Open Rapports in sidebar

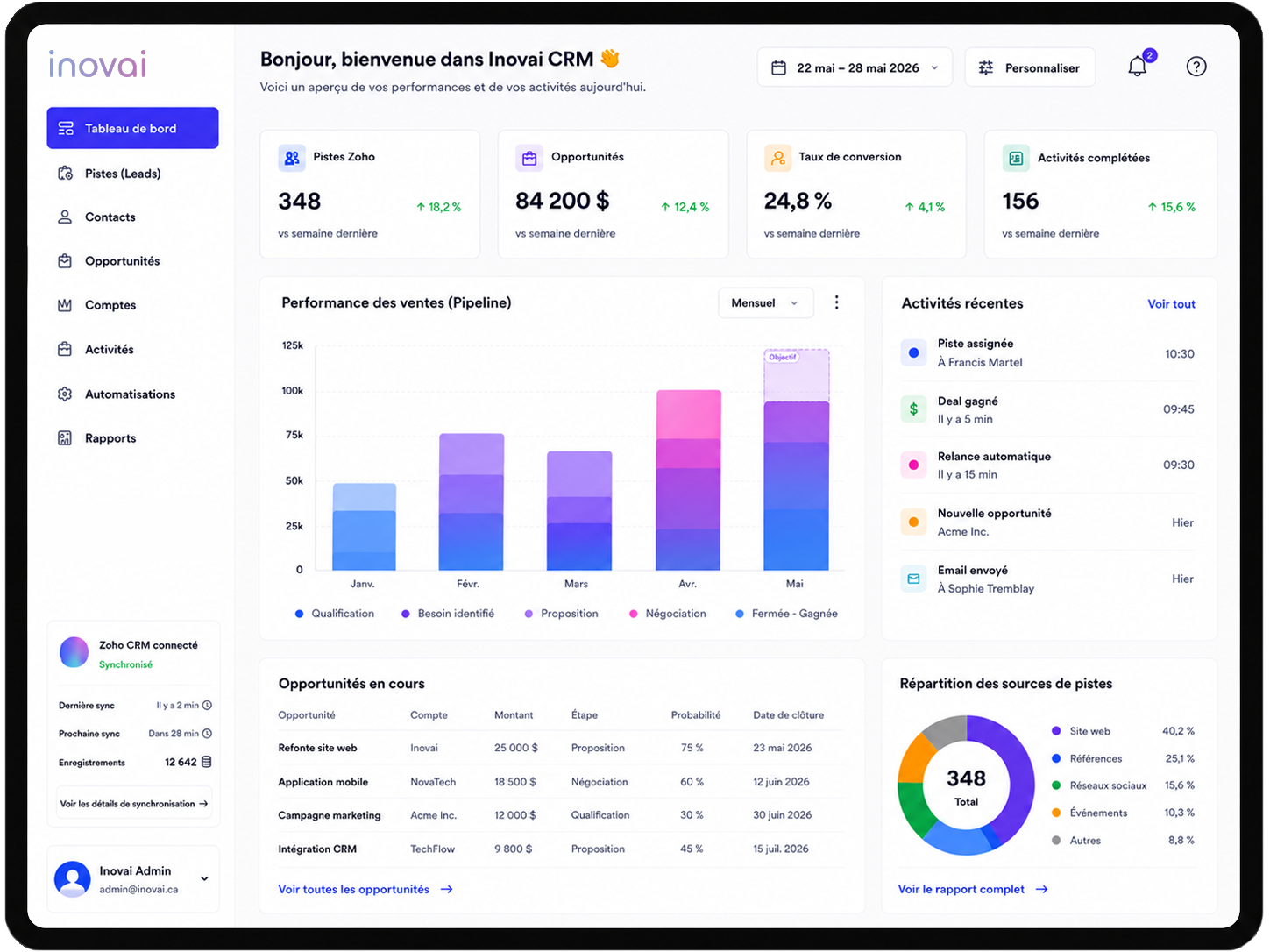click(132, 438)
